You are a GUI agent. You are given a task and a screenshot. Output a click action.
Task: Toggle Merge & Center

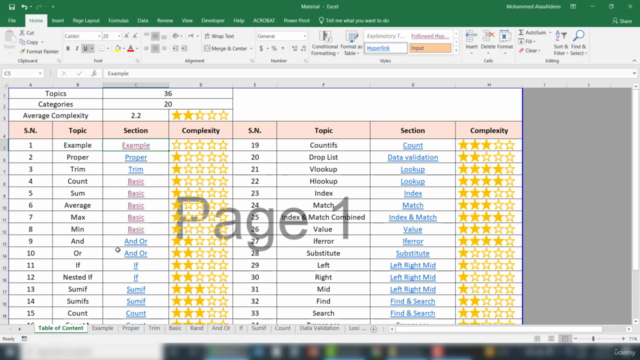[226, 49]
